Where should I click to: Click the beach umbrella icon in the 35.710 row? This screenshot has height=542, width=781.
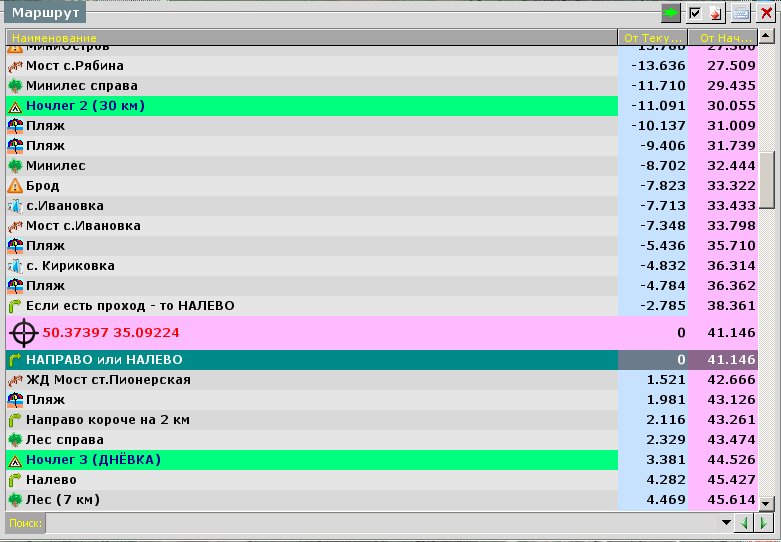point(15,246)
